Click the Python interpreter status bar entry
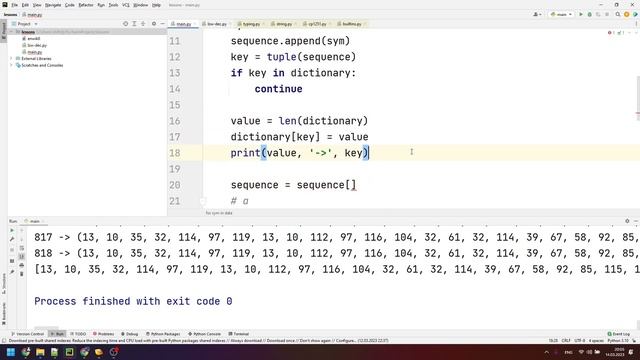This screenshot has height=360, width=640. coord(618,340)
